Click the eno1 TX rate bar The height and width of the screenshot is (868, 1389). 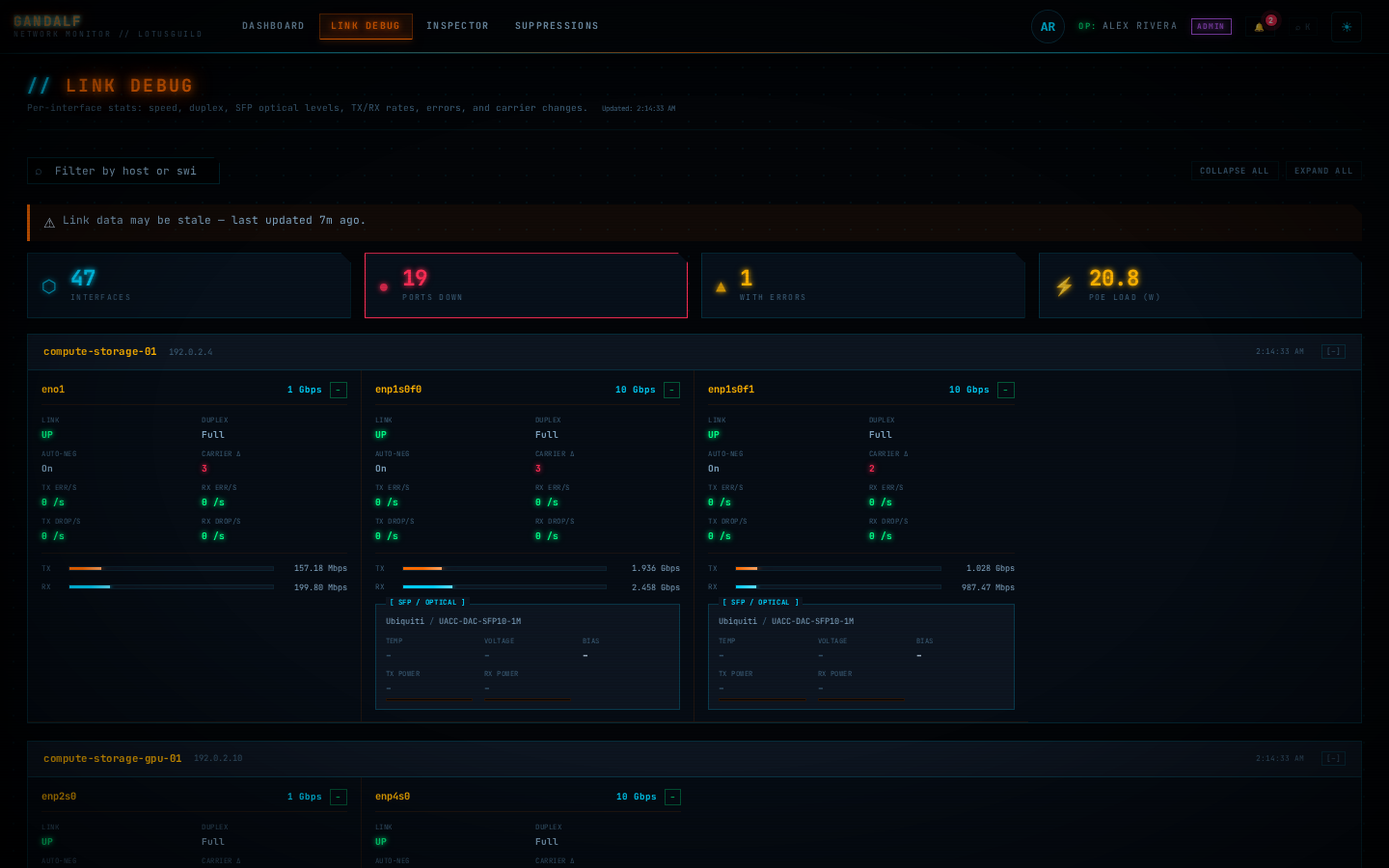(x=172, y=569)
